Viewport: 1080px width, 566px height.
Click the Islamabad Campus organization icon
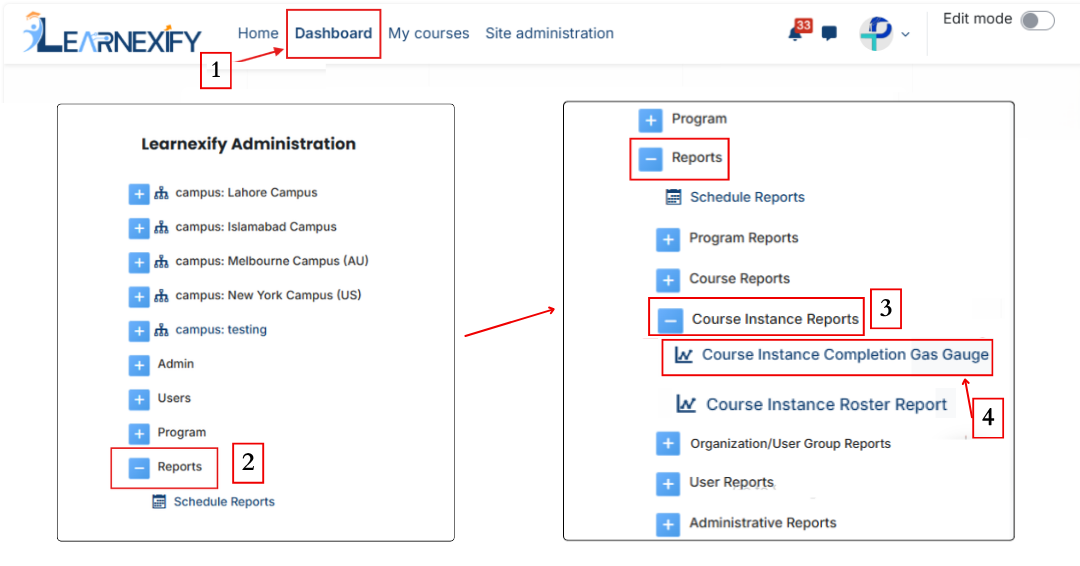point(161,227)
